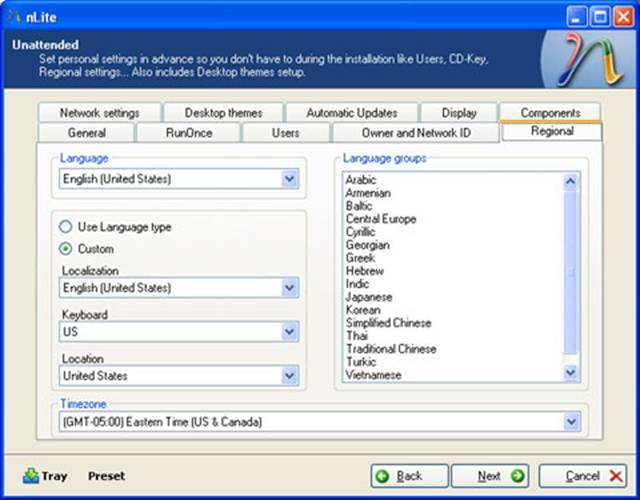640x500 pixels.
Task: Open the Desktop themes tab
Action: click(x=223, y=113)
